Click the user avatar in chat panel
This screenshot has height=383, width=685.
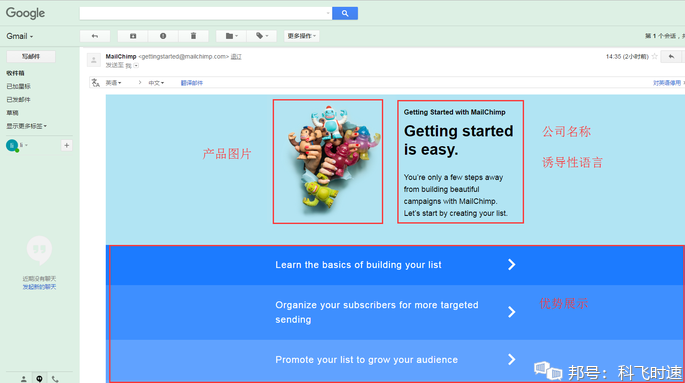[12, 145]
